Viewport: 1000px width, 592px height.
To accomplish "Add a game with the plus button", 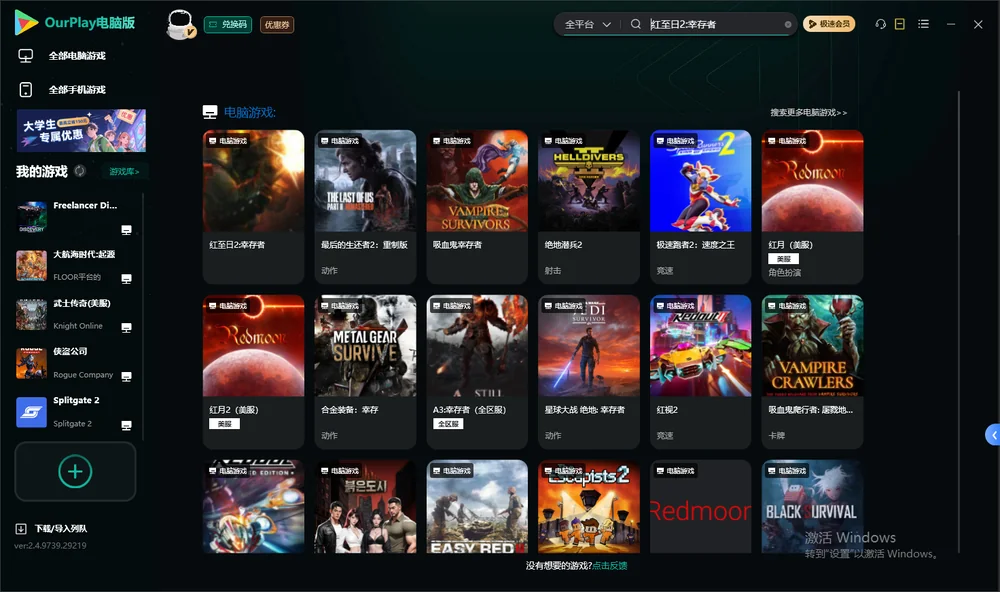I will (75, 471).
